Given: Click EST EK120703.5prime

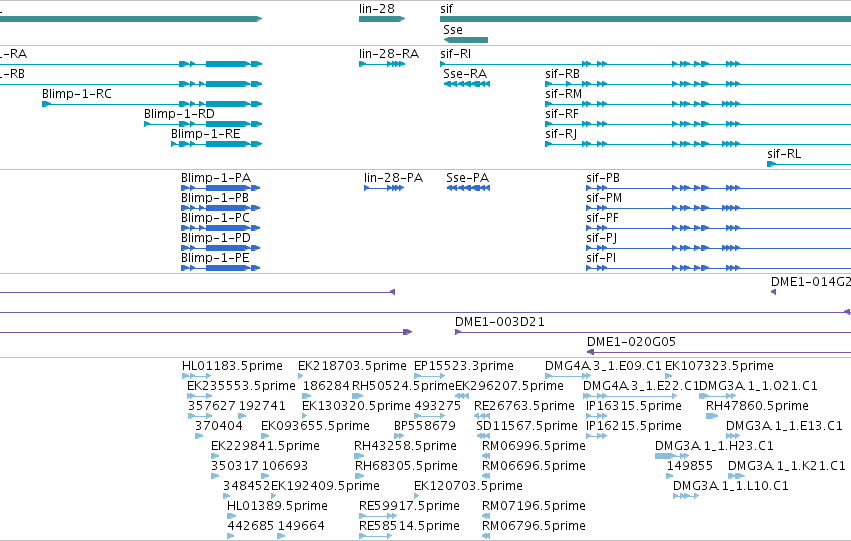Looking at the screenshot, I should point(468,486).
